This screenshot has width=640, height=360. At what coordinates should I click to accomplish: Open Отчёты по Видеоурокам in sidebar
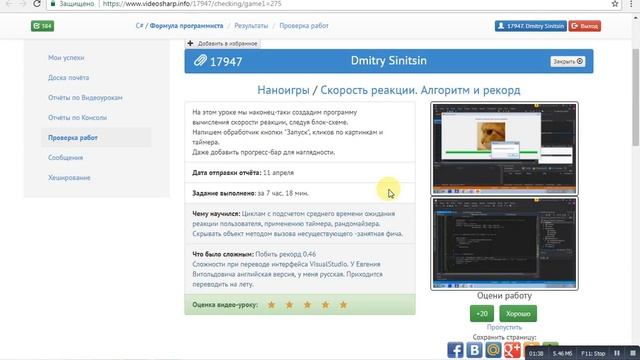(x=85, y=98)
